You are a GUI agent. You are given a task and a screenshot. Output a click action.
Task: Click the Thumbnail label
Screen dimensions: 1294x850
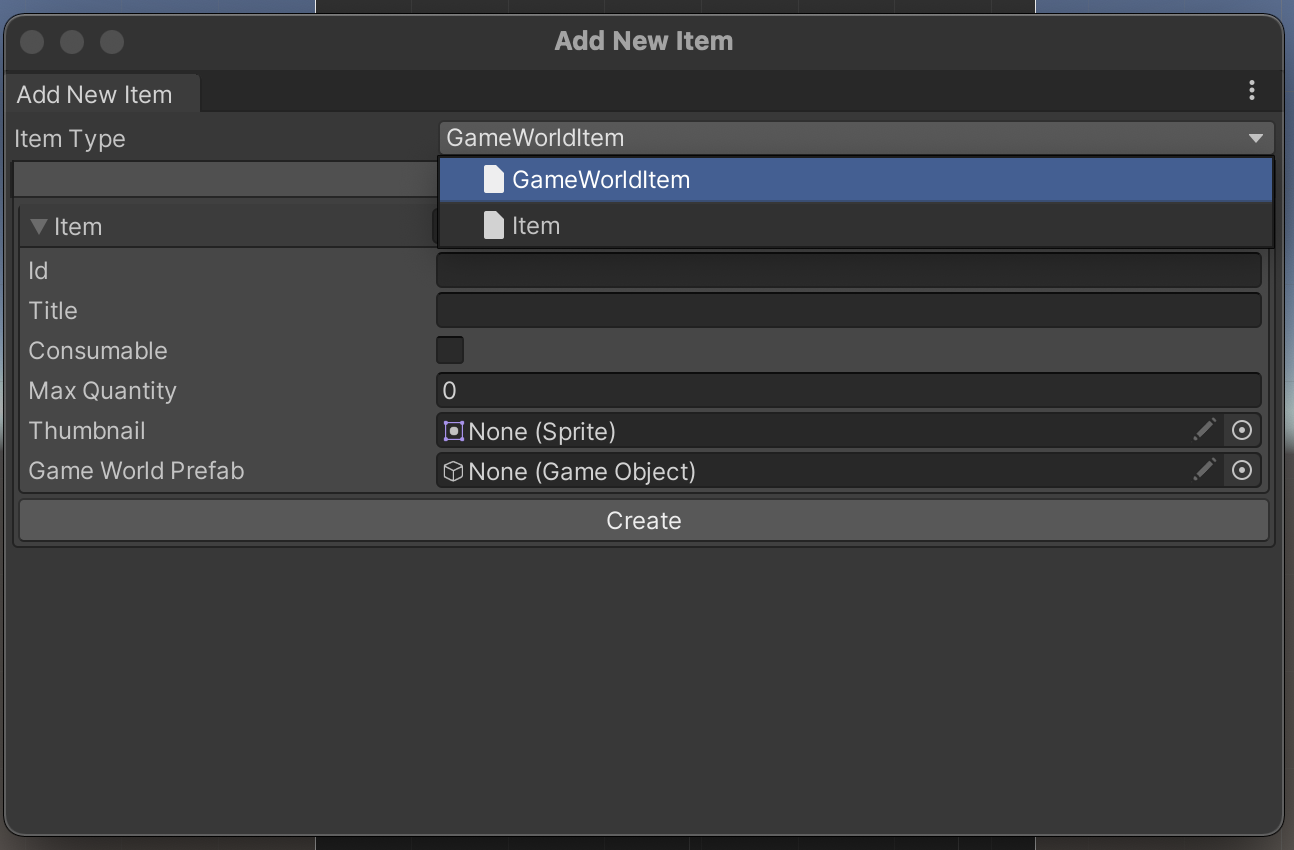87,430
